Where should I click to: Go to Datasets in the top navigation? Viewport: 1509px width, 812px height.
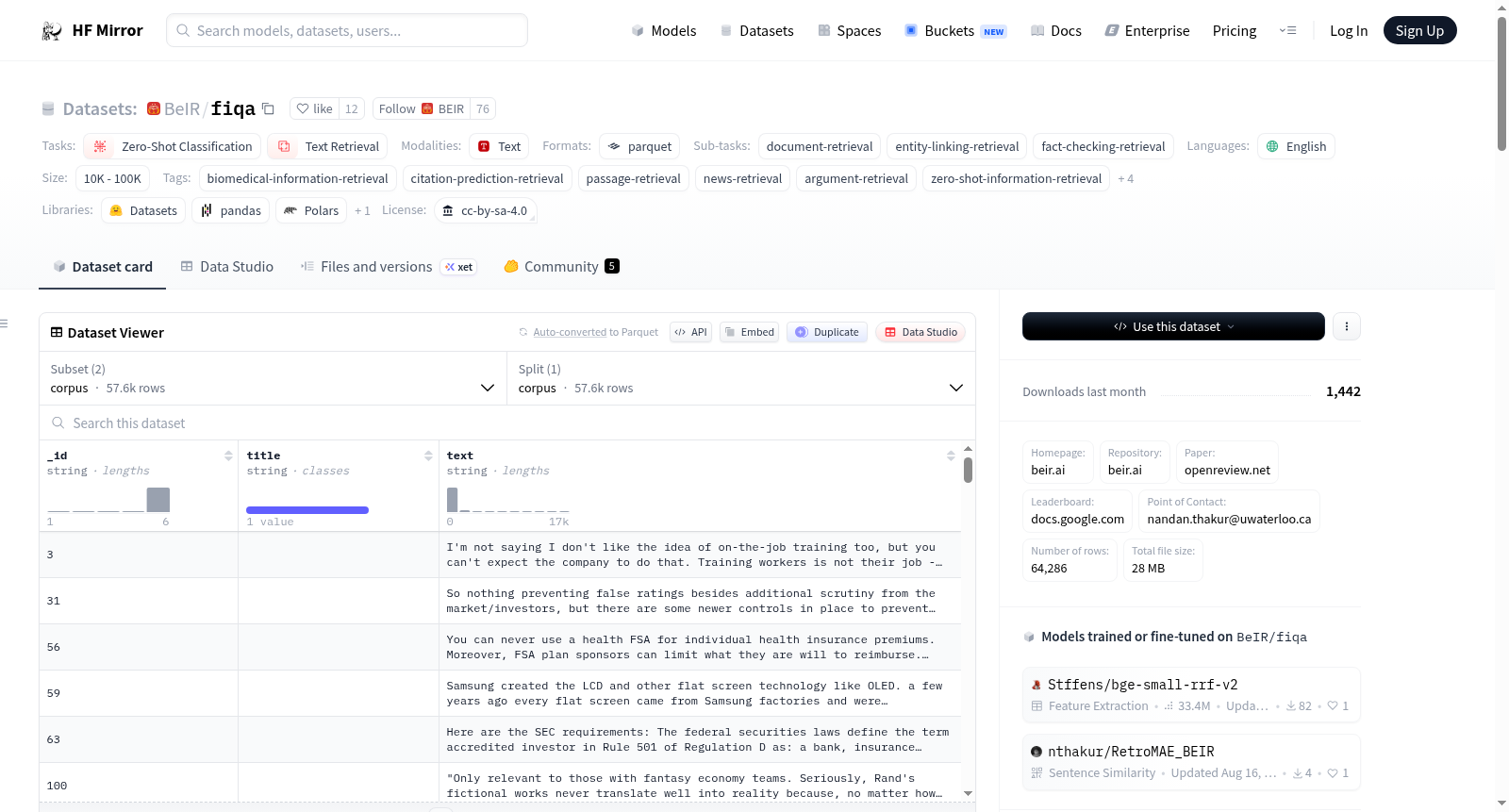point(756,31)
